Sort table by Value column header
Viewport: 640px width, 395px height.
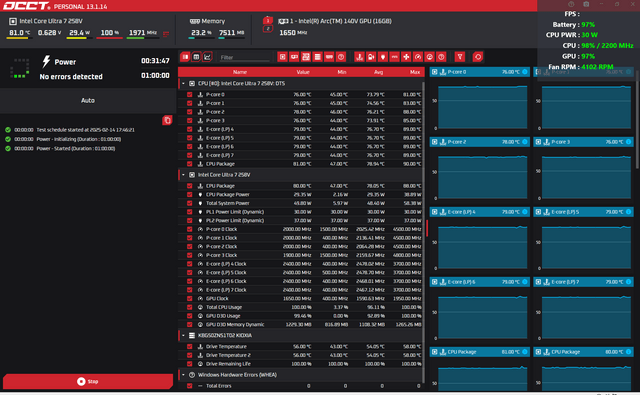click(x=303, y=72)
